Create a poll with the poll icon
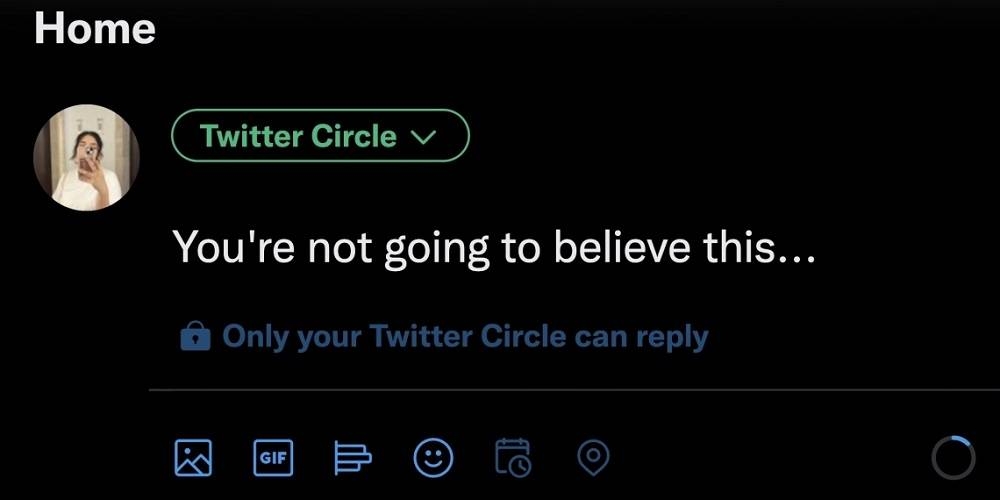This screenshot has height=500, width=1000. tap(352, 458)
